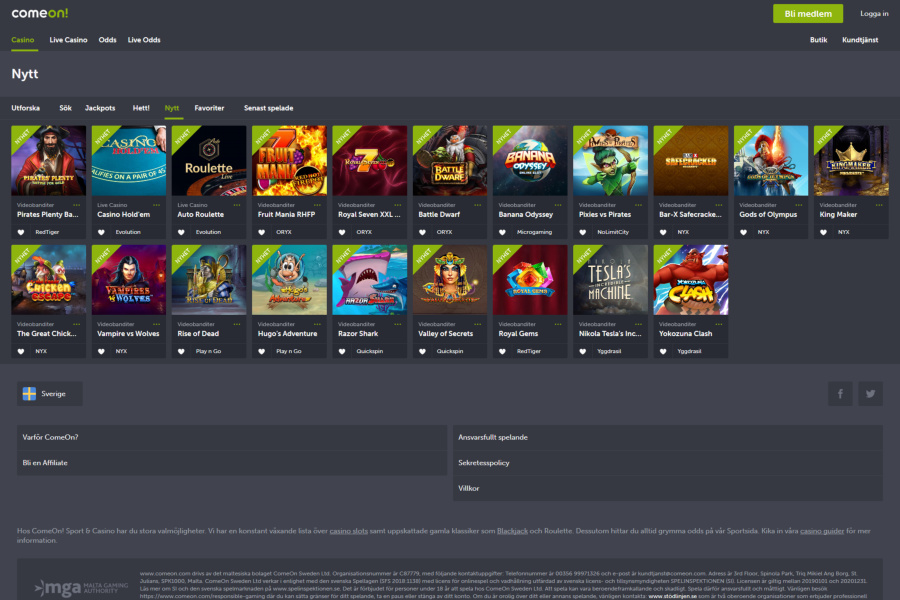This screenshot has width=900, height=600.
Task: Open the ComeOn Facebook page icon
Action: coord(840,394)
